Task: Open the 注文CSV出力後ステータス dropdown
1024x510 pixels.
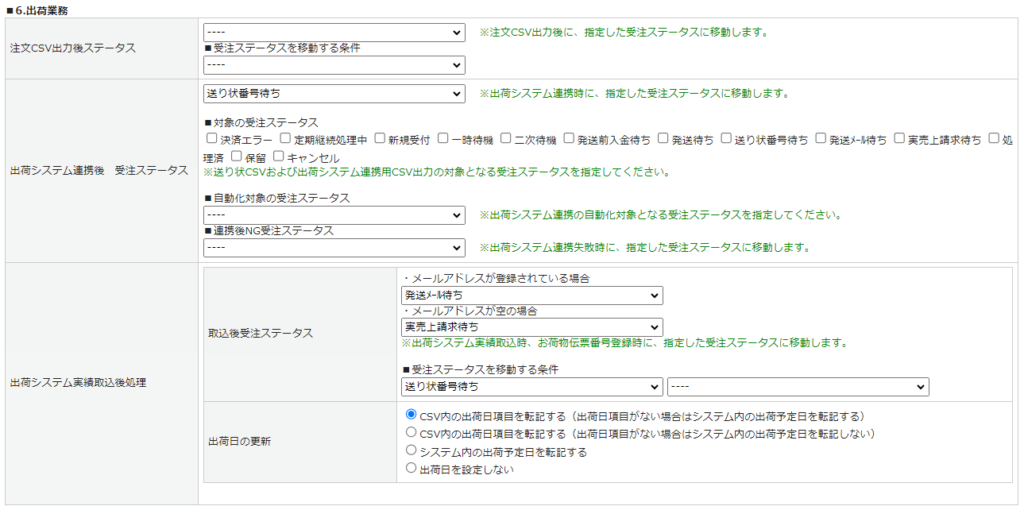Action: click(x=333, y=33)
